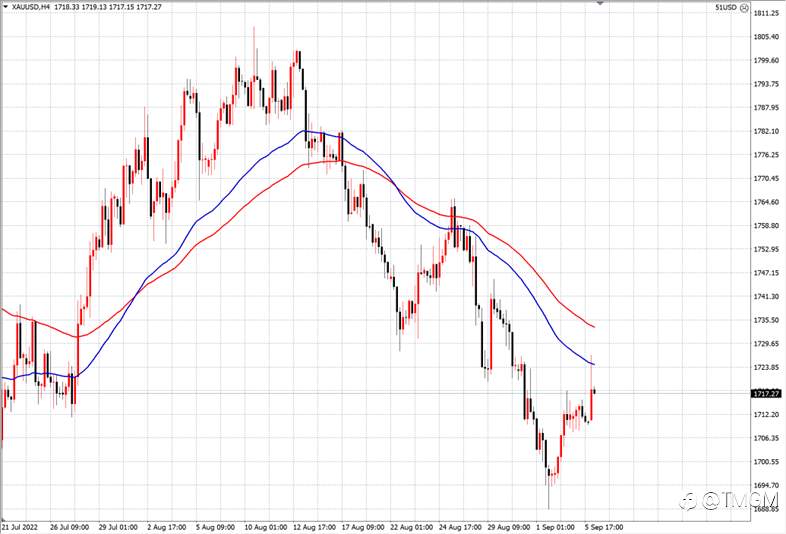Image resolution: width=786 pixels, height=534 pixels.
Task: Click the 5 Sep 17:00 time axis label
Action: (x=604, y=527)
